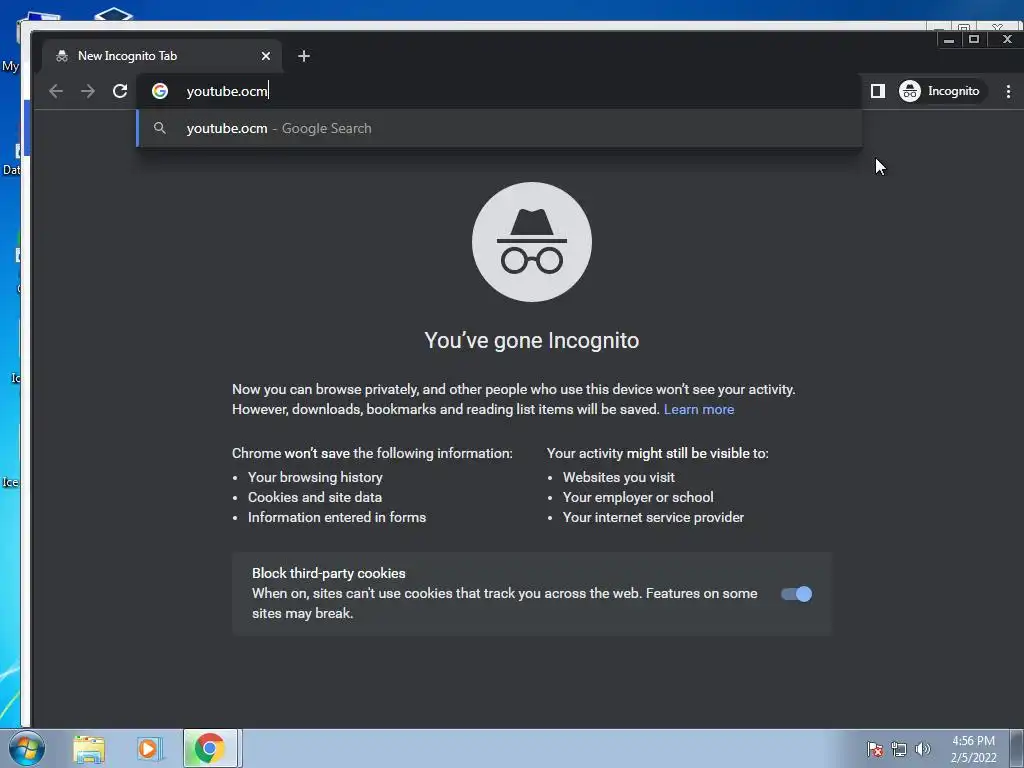Open the Learn more link

pyautogui.click(x=699, y=409)
